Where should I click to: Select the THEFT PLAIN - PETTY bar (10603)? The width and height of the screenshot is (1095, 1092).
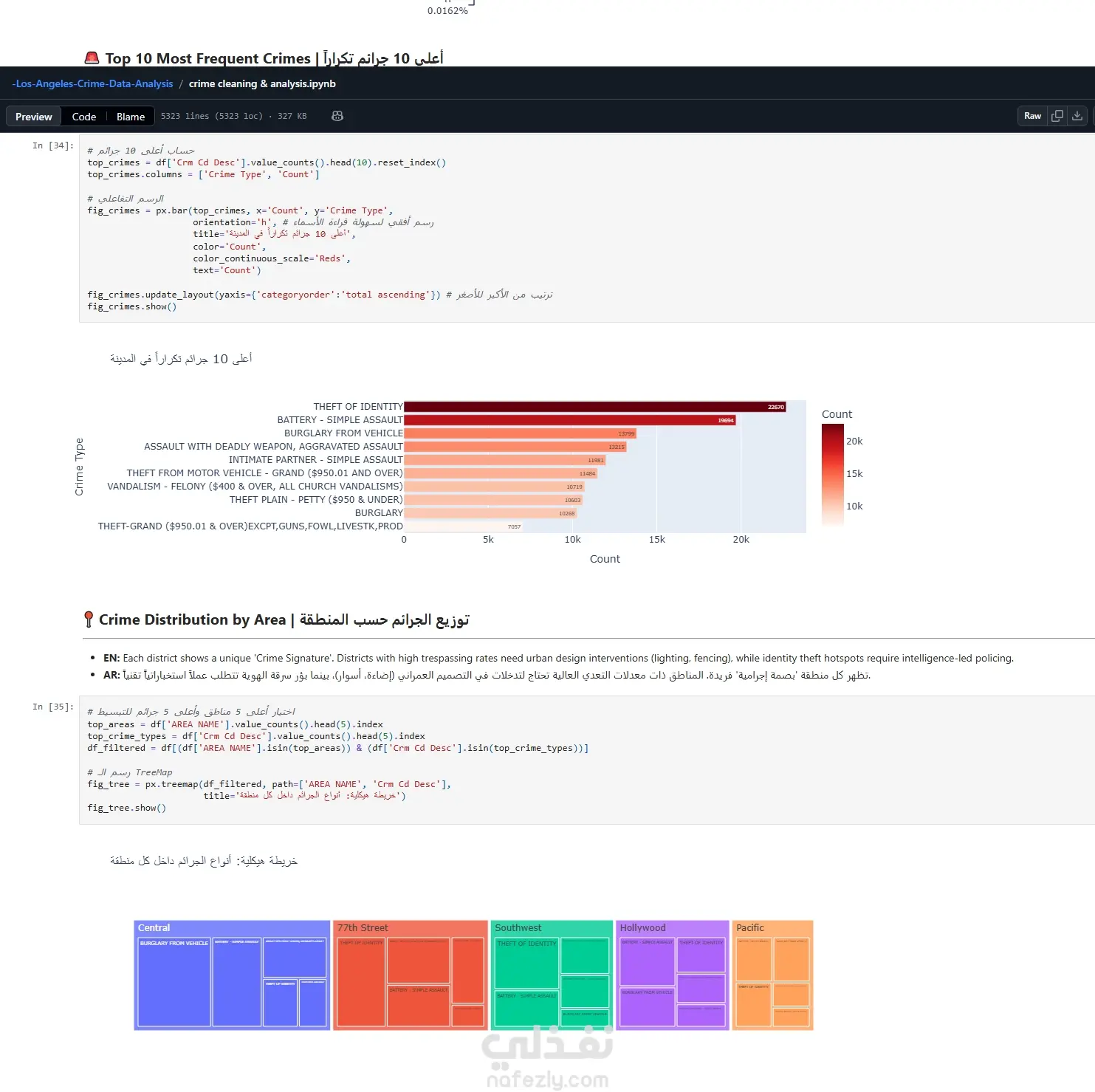[x=493, y=500]
